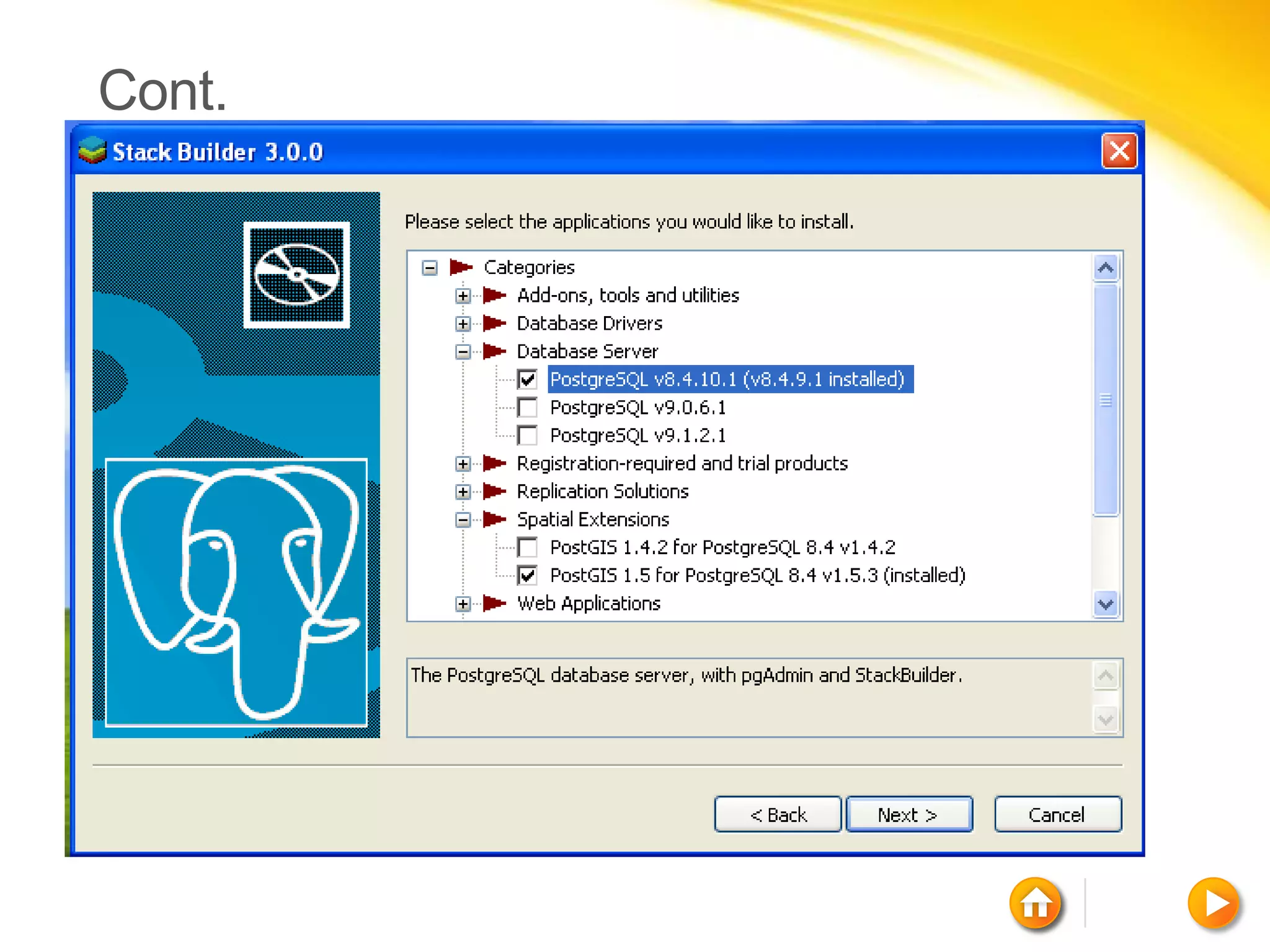Click the red arrow icon beside Replication Solutions
1270x952 pixels.
(x=494, y=491)
